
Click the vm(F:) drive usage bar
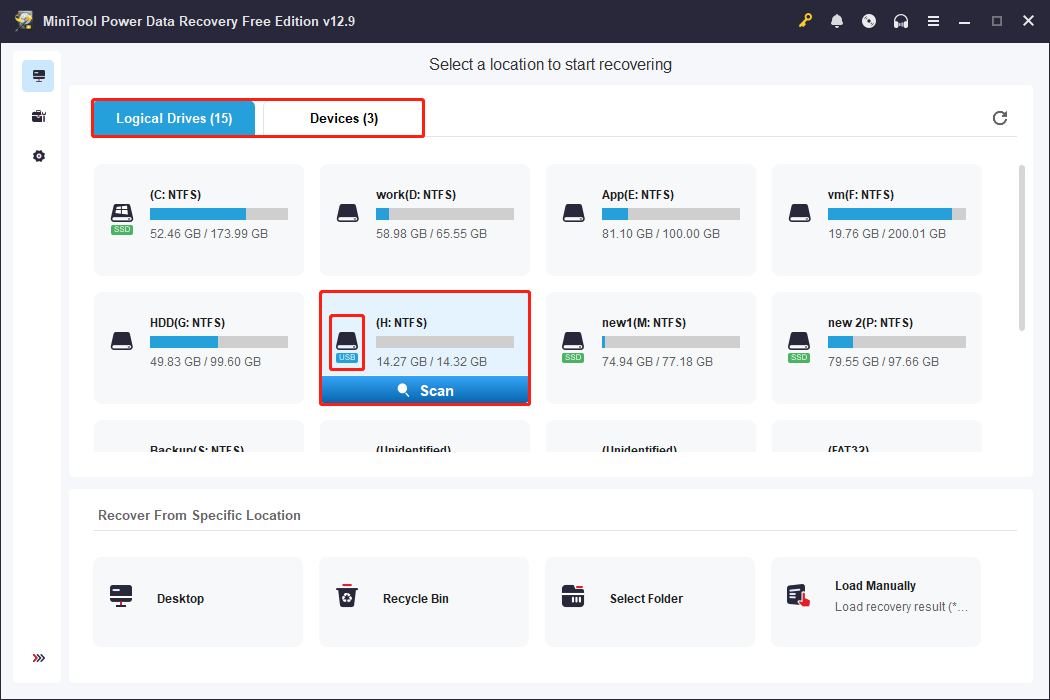[897, 214]
